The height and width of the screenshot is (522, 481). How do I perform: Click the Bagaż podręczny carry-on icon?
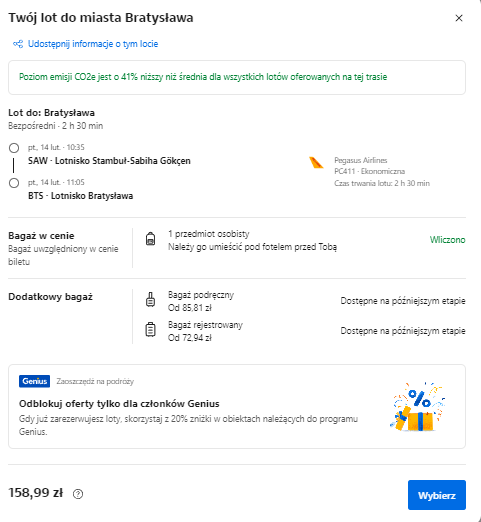151,299
